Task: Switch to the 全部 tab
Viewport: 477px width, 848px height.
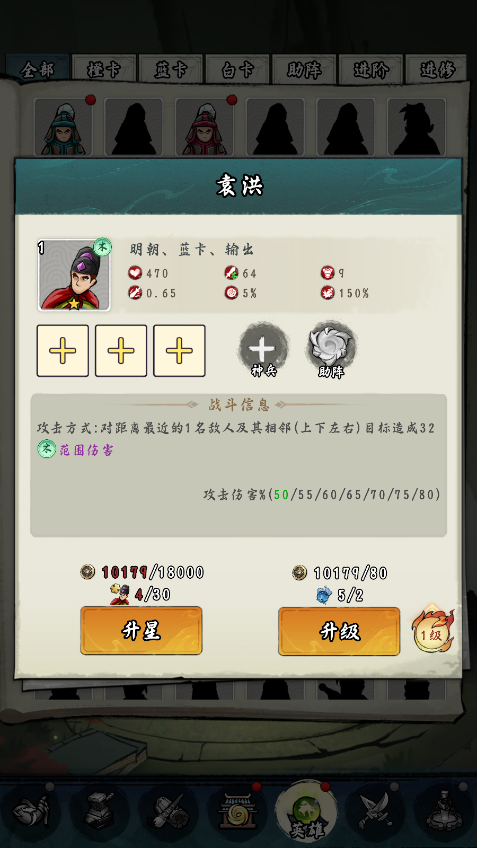Action: pyautogui.click(x=38, y=69)
